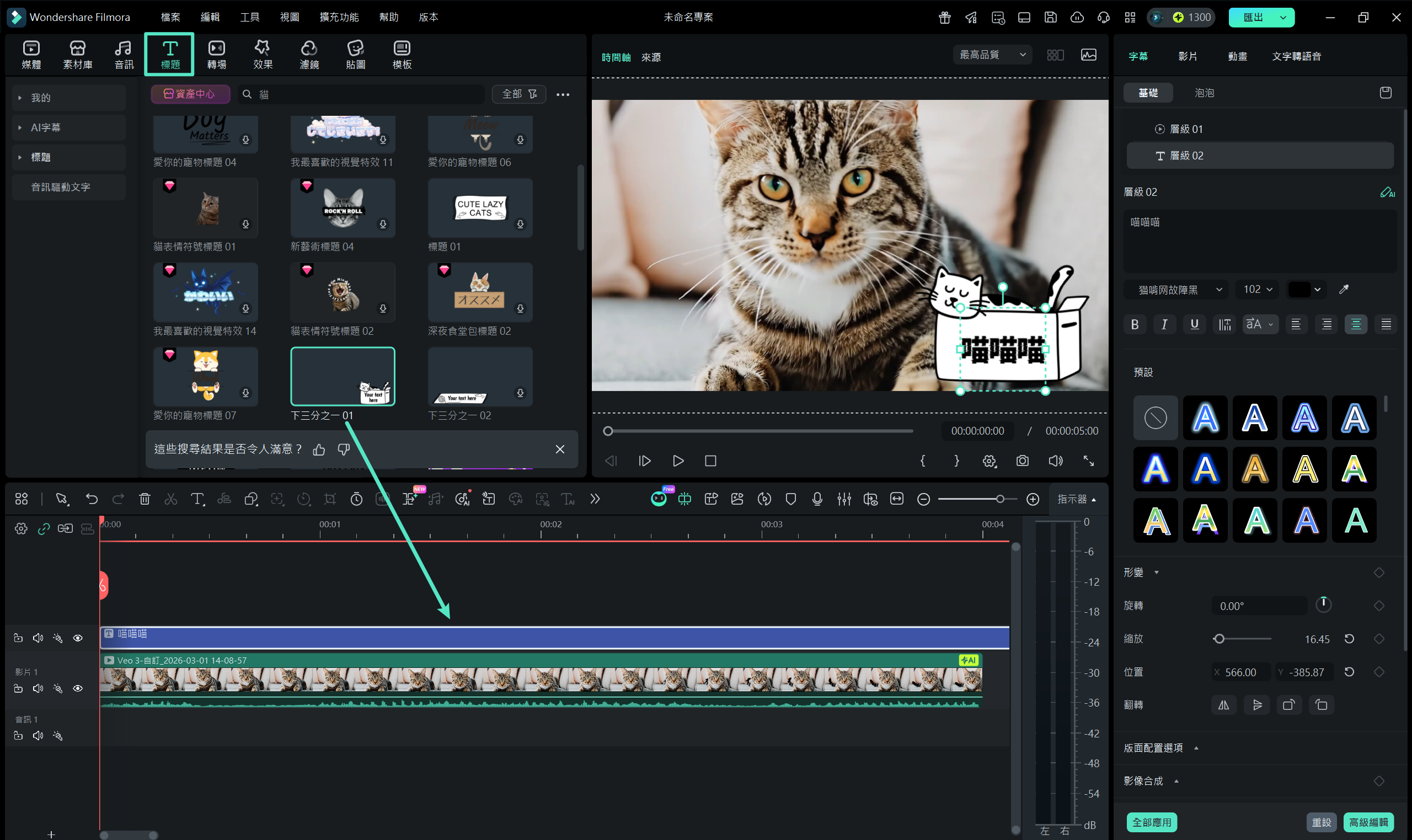Screen dimensions: 1412x840
Task: Open the font size 102 dropdown
Action: [x=1257, y=289]
